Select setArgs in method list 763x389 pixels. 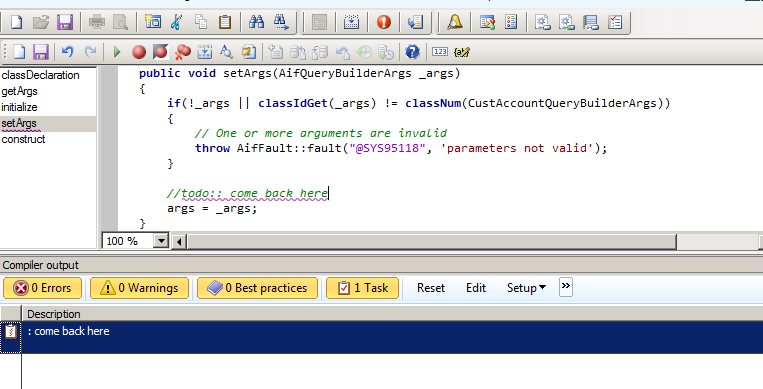[x=19, y=123]
